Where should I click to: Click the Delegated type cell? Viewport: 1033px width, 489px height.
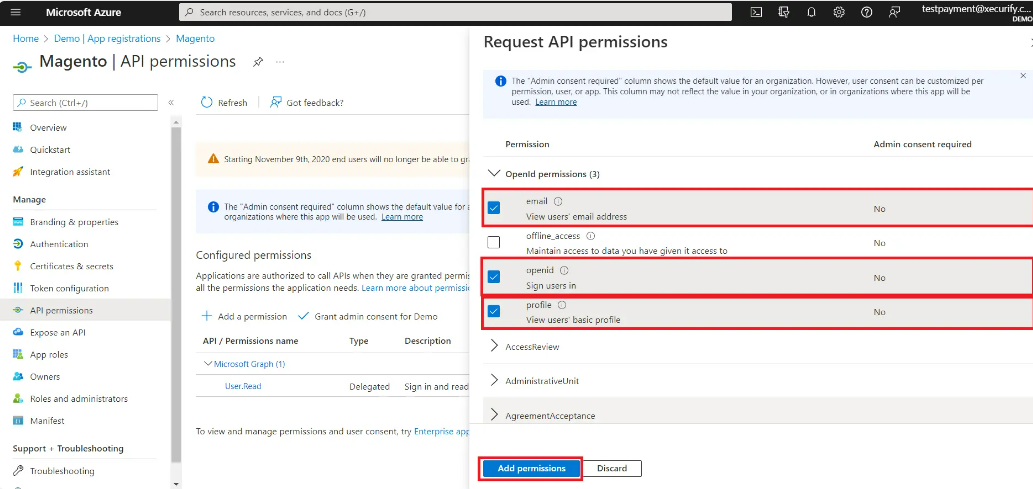tap(369, 387)
